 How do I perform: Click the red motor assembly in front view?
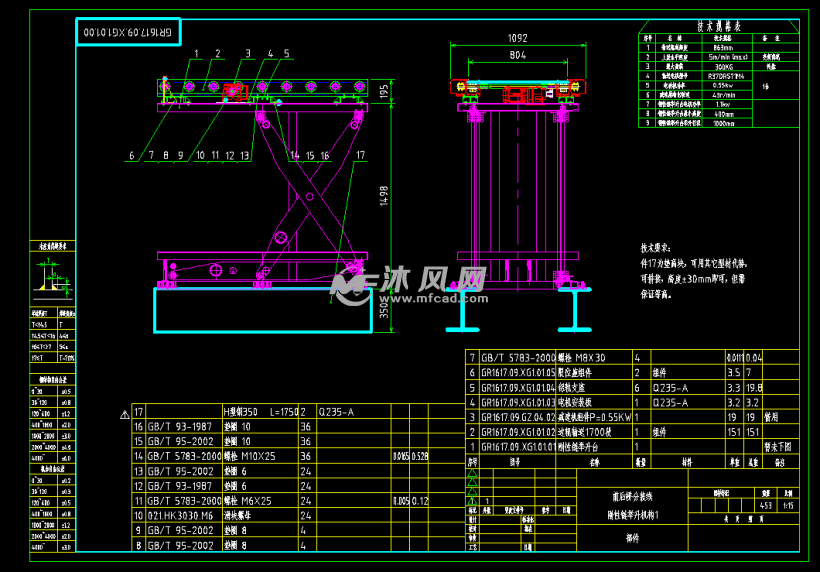(520, 95)
